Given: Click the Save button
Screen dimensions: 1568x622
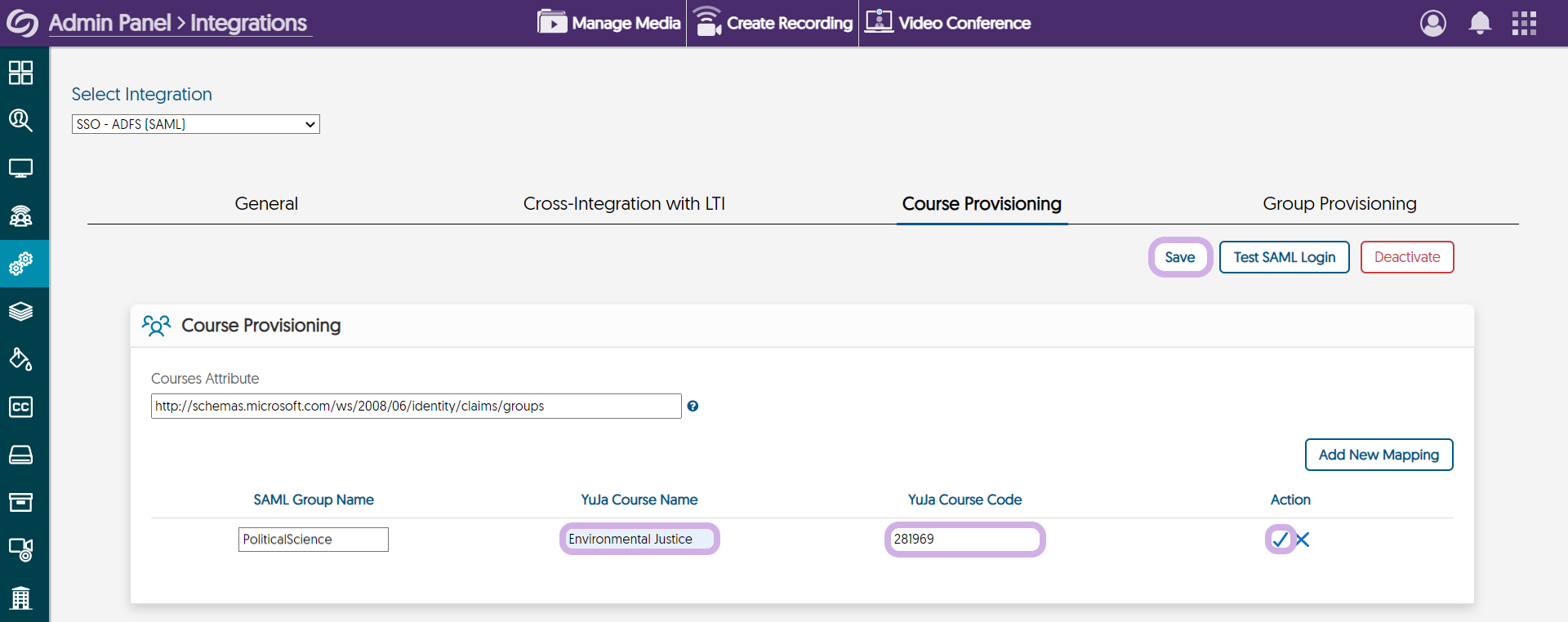Looking at the screenshot, I should (1180, 257).
